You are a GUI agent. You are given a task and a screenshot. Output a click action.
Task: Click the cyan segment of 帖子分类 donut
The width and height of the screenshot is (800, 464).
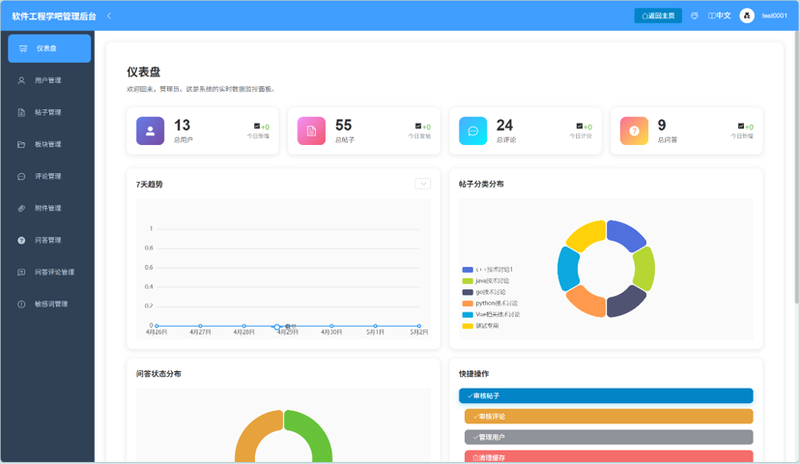click(x=568, y=268)
